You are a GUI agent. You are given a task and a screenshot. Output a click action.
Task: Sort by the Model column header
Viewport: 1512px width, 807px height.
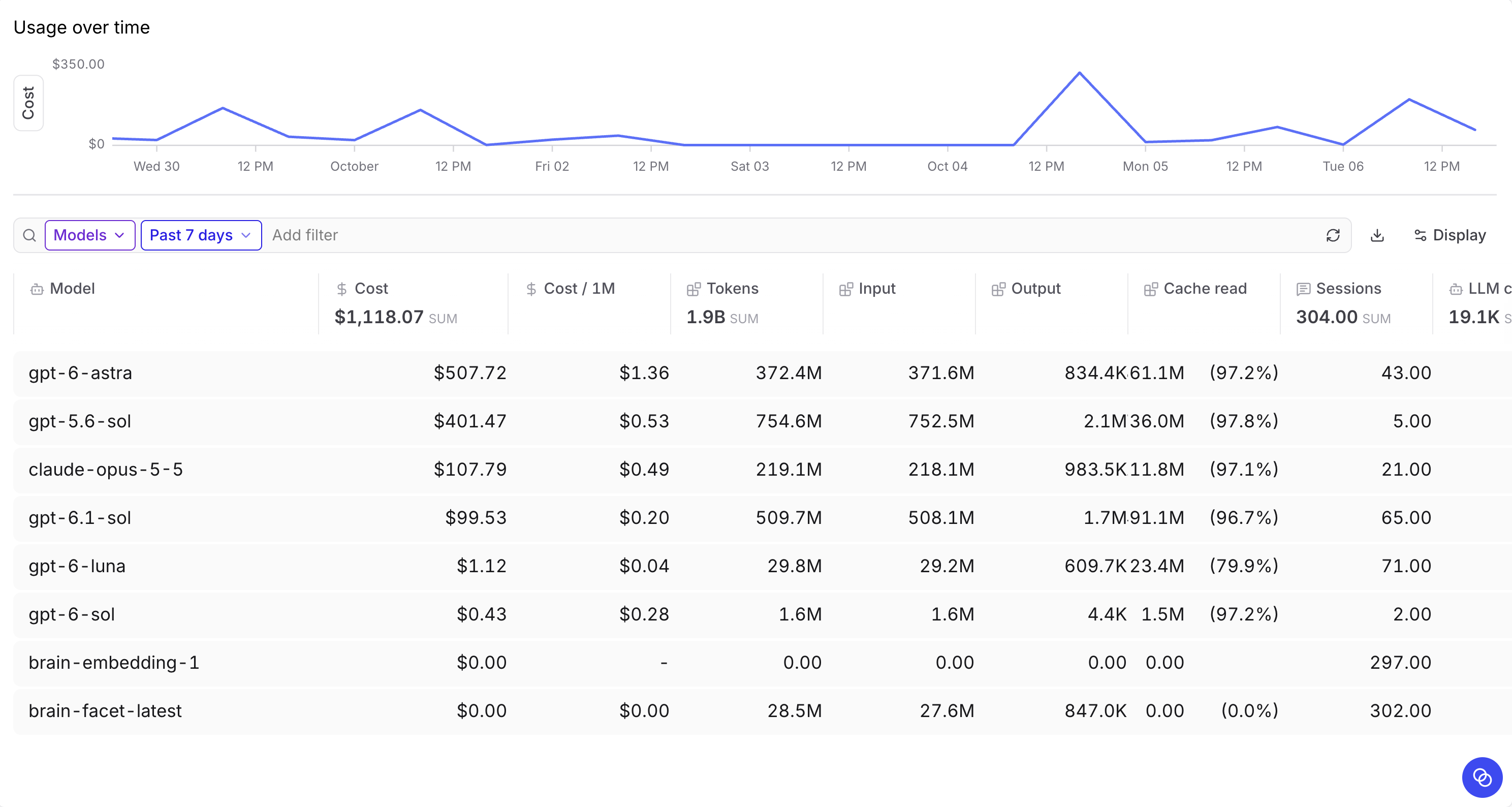coord(72,288)
